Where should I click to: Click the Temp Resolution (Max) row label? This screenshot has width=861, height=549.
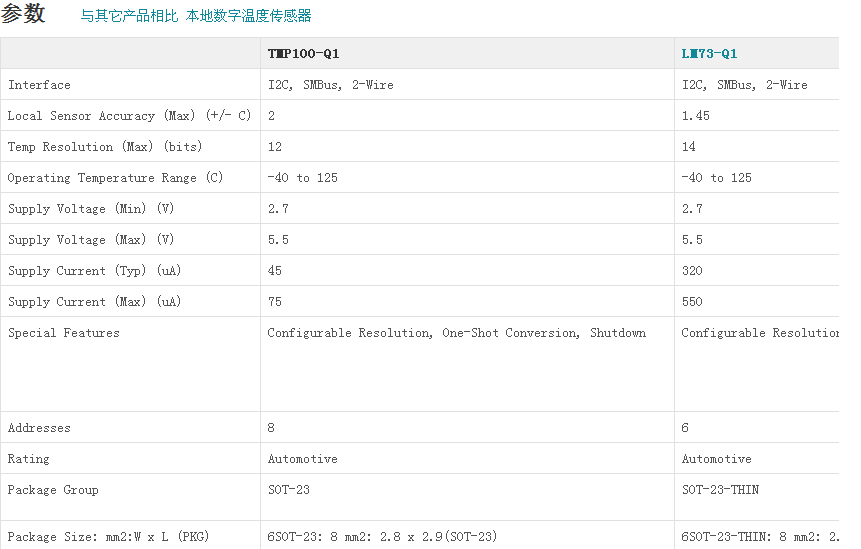pos(104,147)
